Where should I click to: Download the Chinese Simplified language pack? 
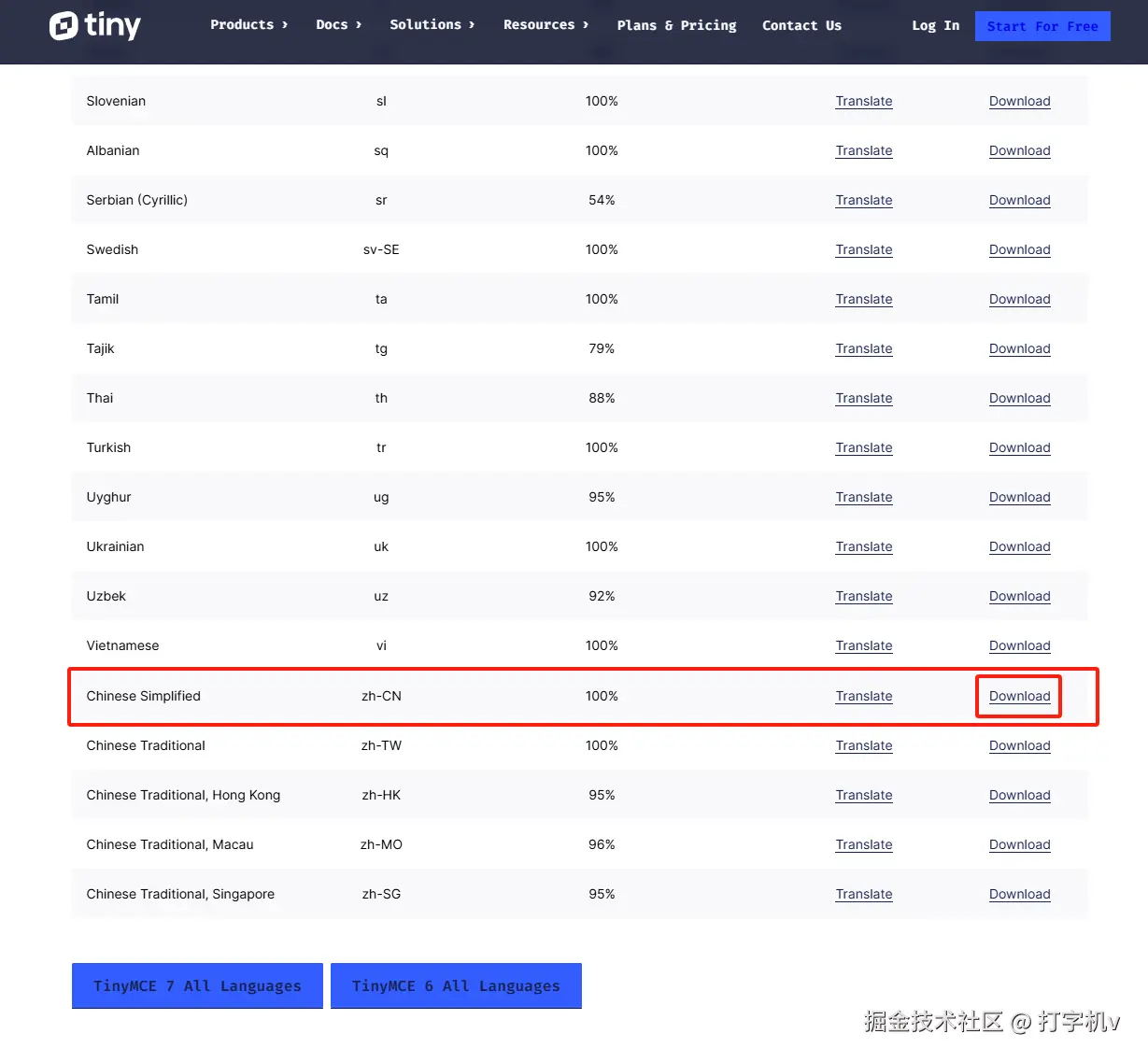point(1019,696)
